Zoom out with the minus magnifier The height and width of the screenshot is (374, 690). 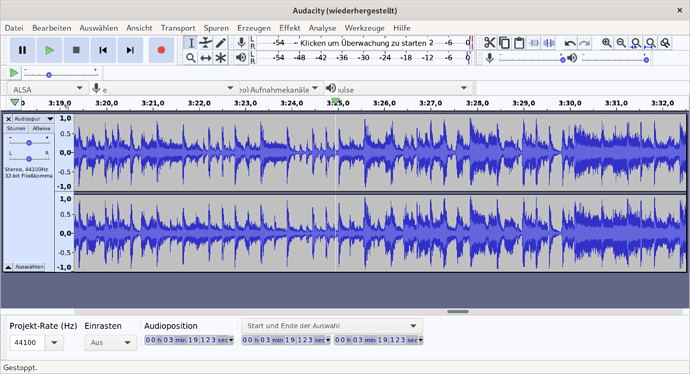621,43
